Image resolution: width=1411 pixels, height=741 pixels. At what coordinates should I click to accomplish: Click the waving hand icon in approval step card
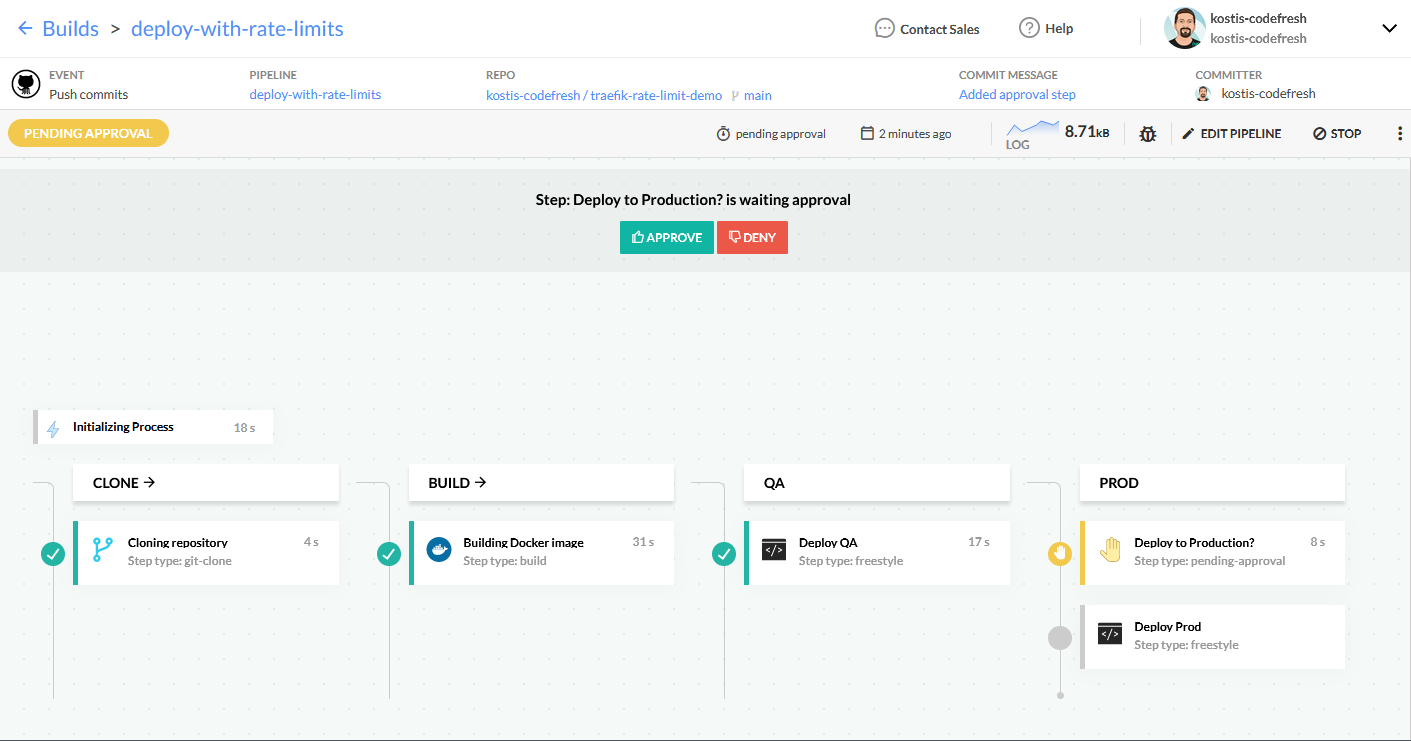1110,550
